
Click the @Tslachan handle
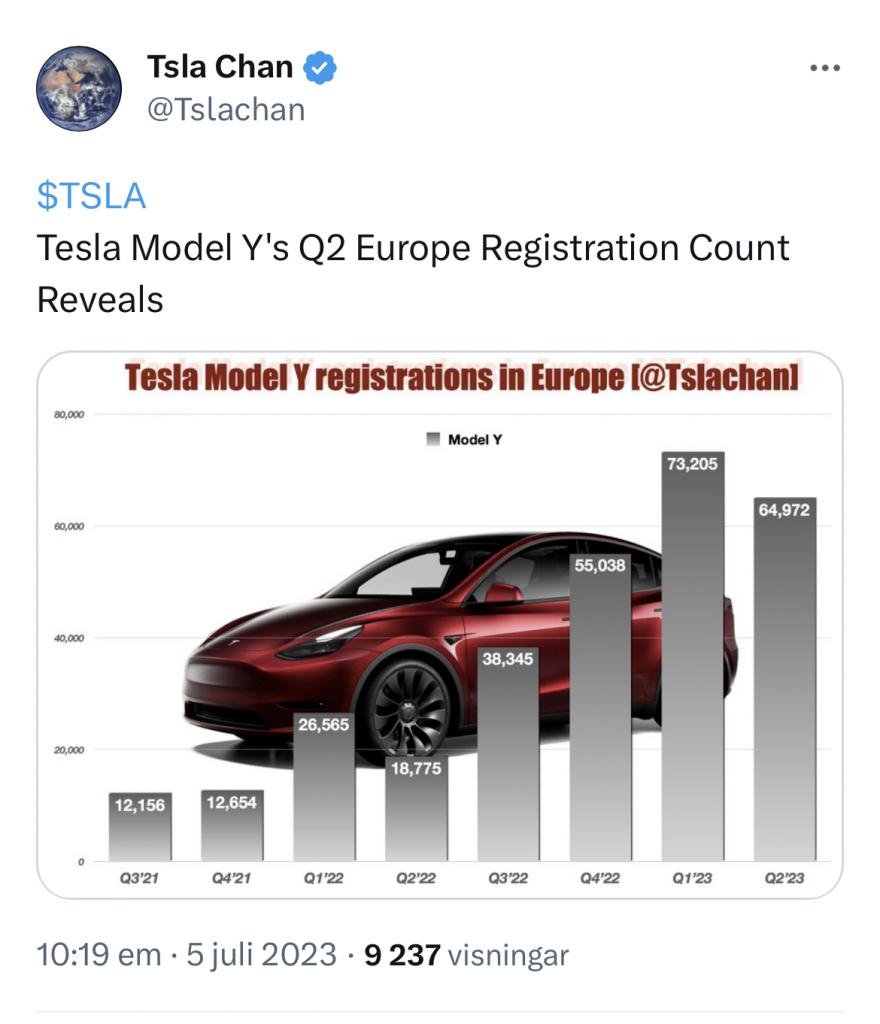pos(226,110)
